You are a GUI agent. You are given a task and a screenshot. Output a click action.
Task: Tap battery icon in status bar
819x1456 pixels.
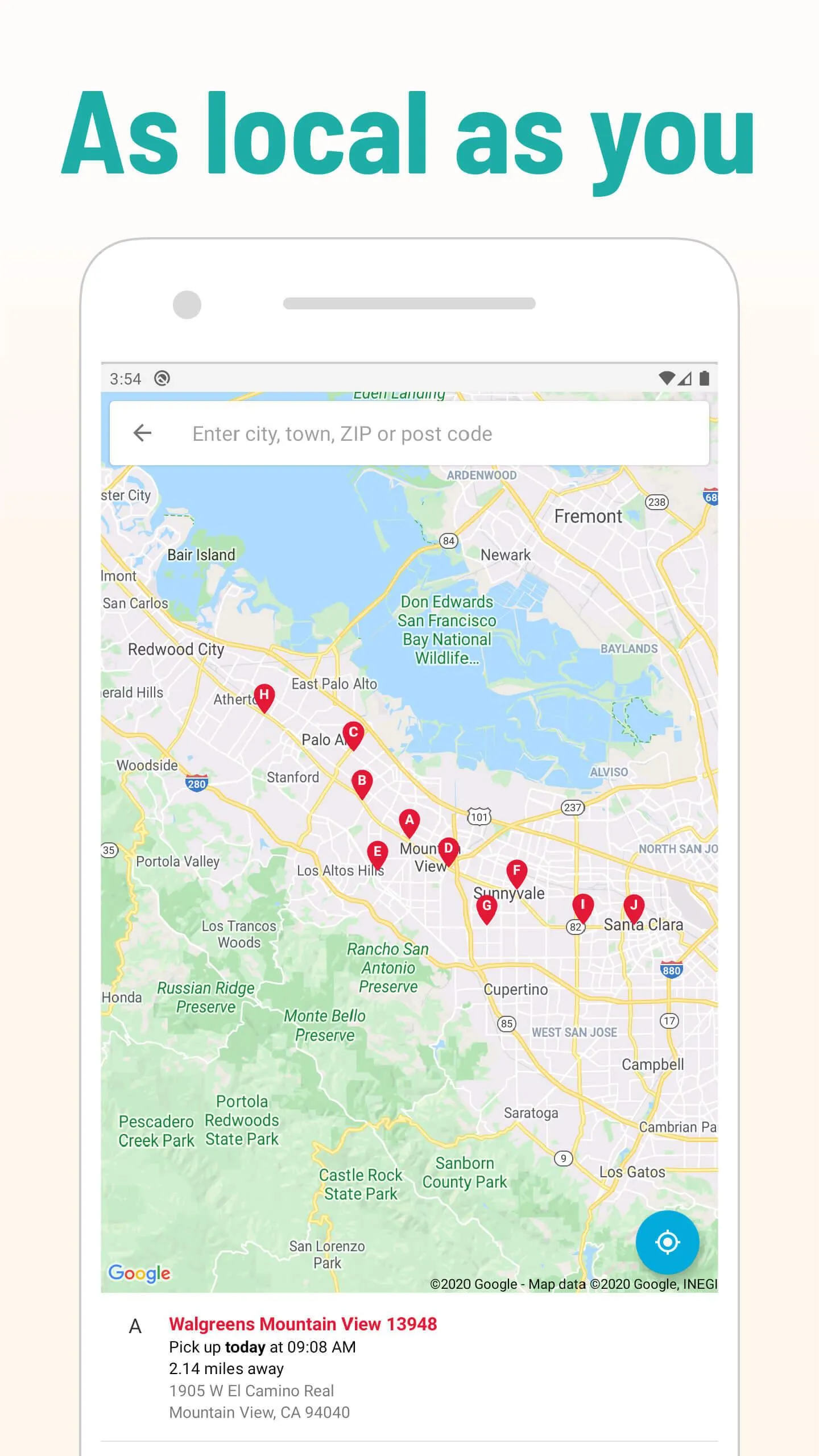(704, 378)
